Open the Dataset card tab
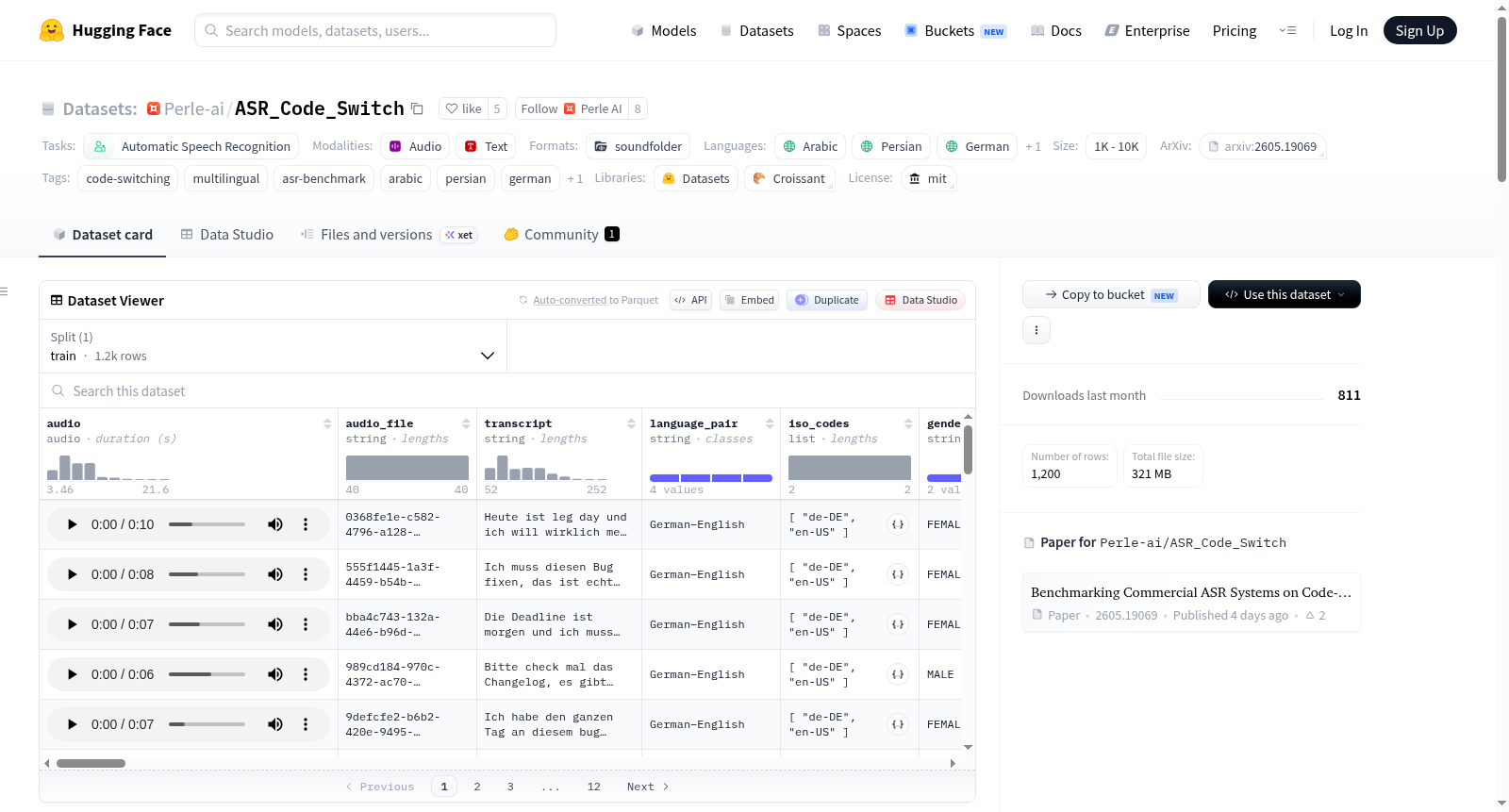 coord(103,234)
